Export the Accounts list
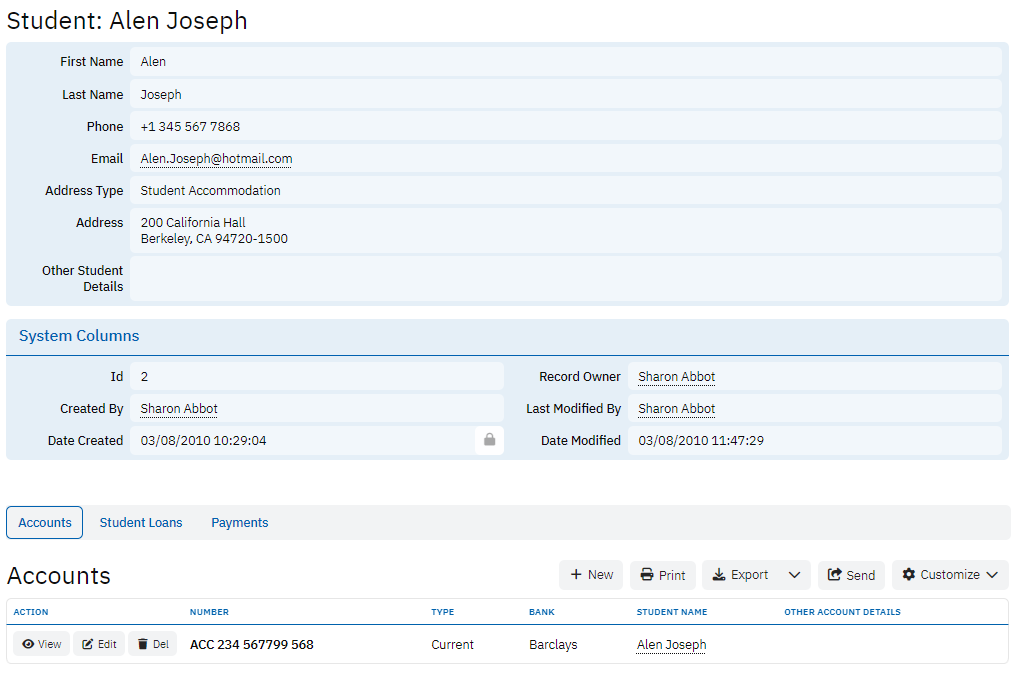 740,575
